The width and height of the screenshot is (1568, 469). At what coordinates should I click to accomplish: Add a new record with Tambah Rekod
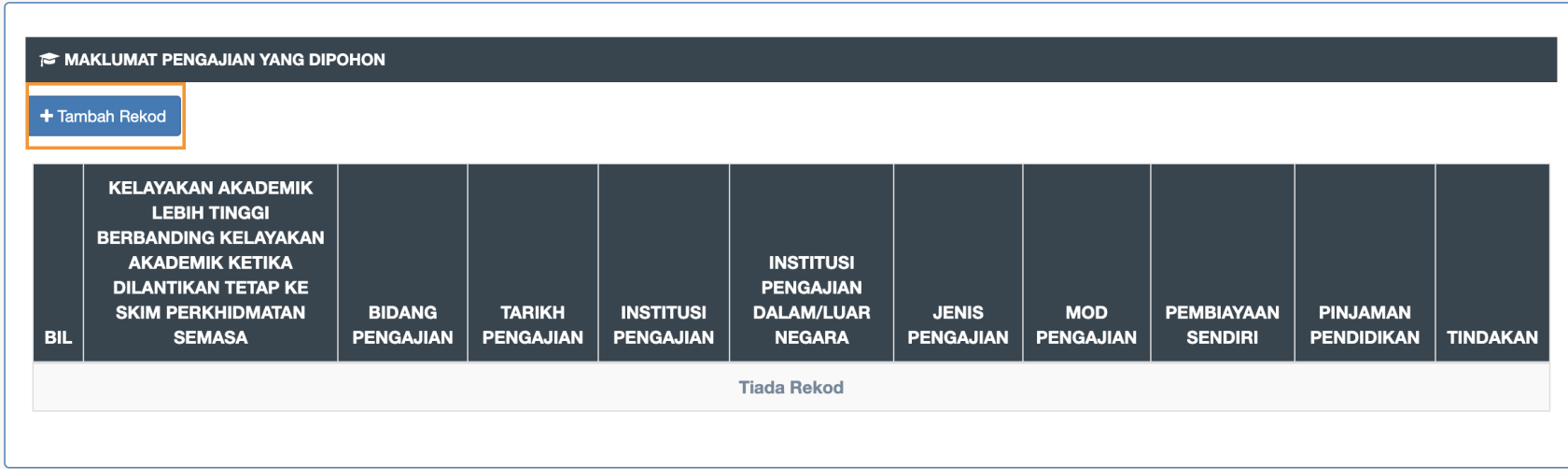pos(105,116)
